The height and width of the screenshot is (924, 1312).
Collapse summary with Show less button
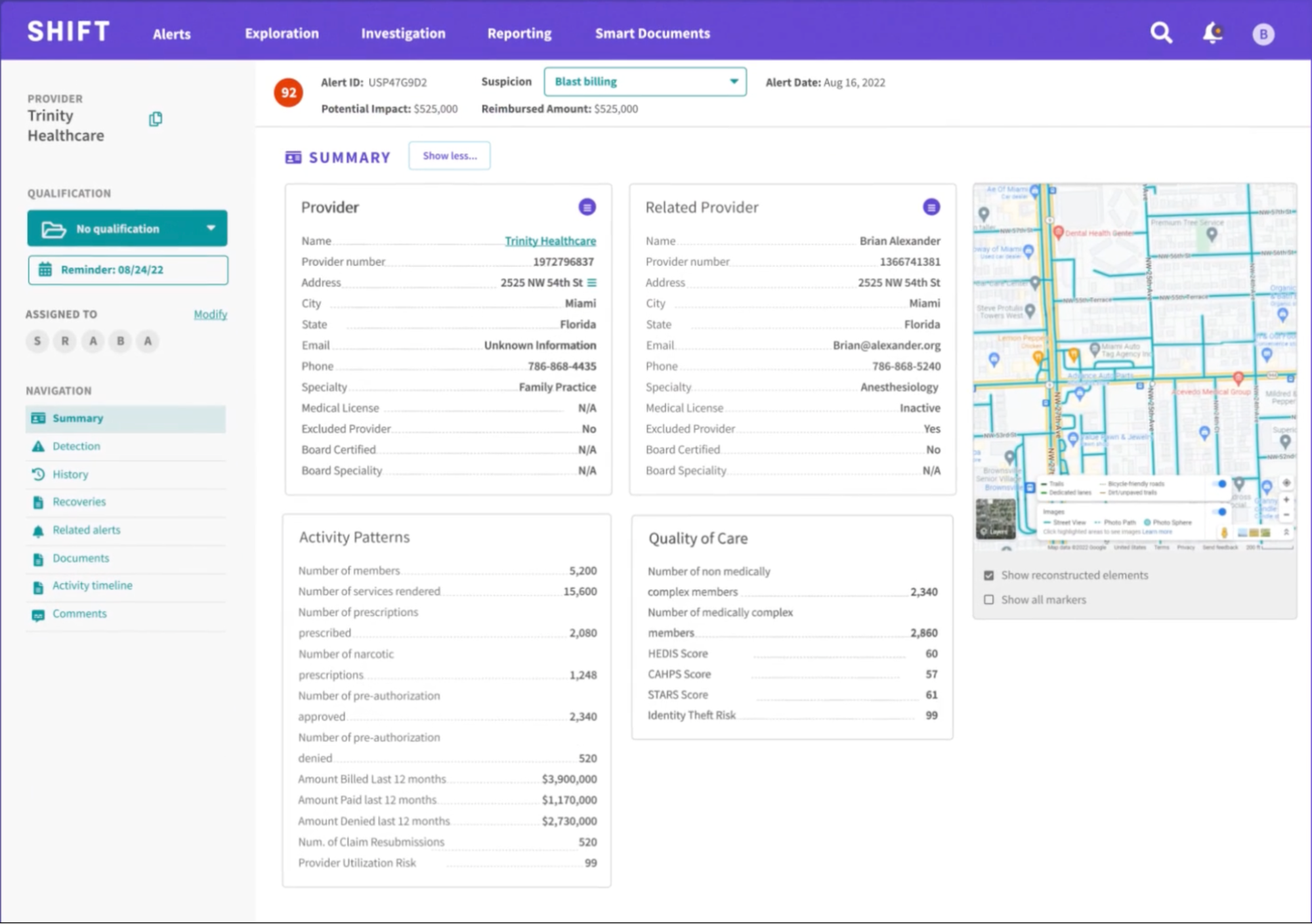pyautogui.click(x=450, y=156)
